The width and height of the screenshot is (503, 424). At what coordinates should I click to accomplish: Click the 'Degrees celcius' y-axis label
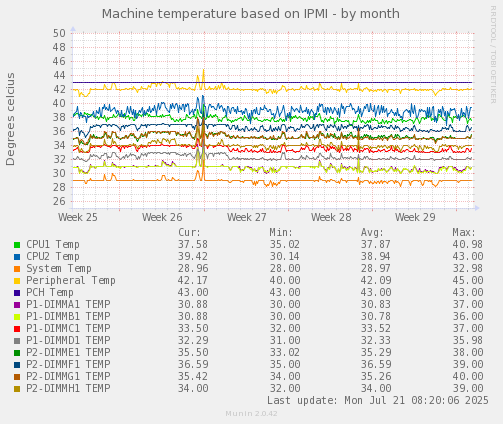click(x=10, y=119)
